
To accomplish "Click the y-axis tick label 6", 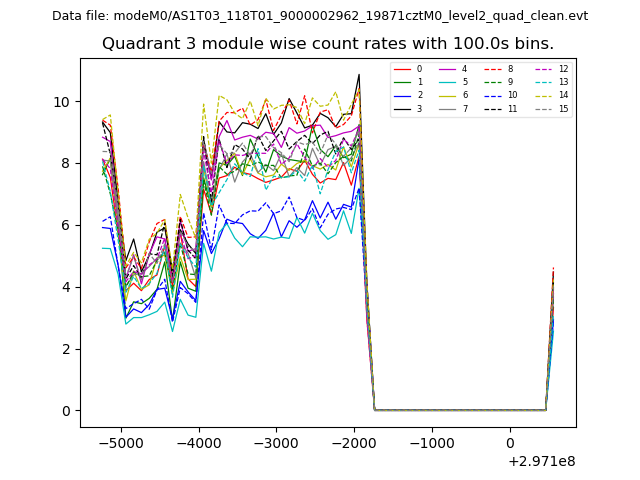I will click(x=68, y=226).
